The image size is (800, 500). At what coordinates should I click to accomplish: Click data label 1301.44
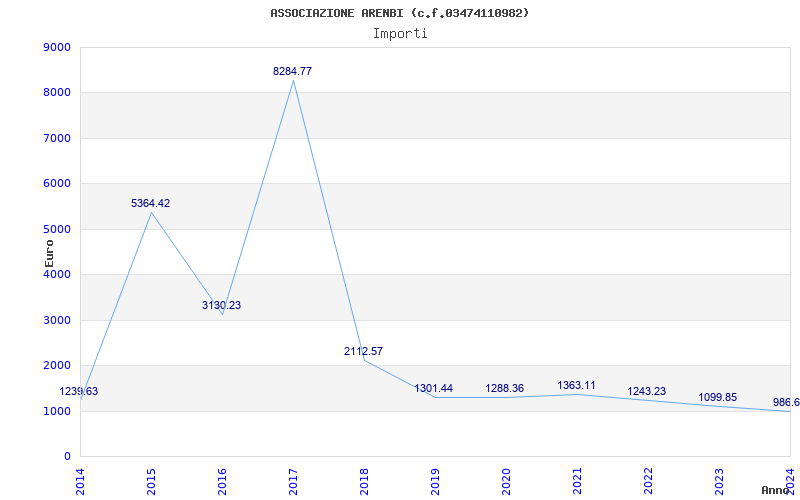click(434, 389)
